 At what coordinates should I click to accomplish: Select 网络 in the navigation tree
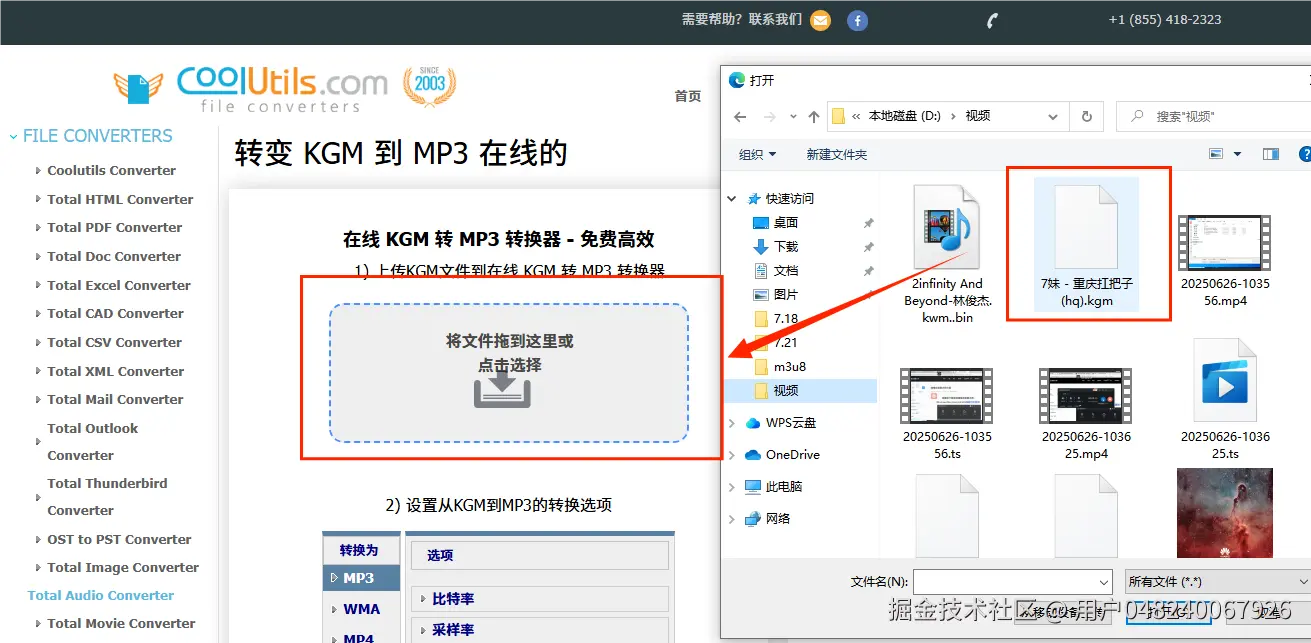(x=778, y=519)
